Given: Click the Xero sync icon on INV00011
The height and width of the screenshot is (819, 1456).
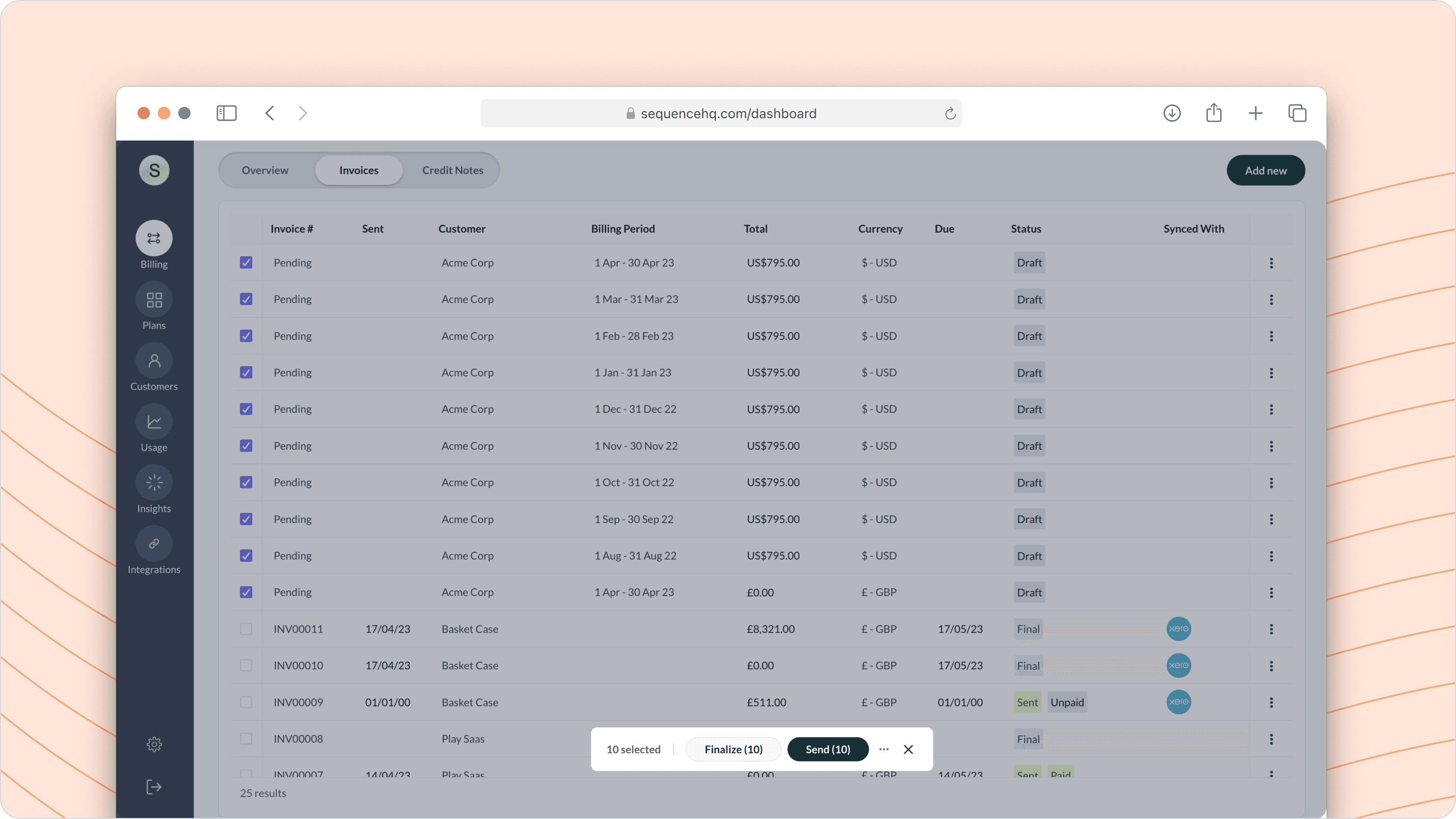Looking at the screenshot, I should (x=1179, y=629).
